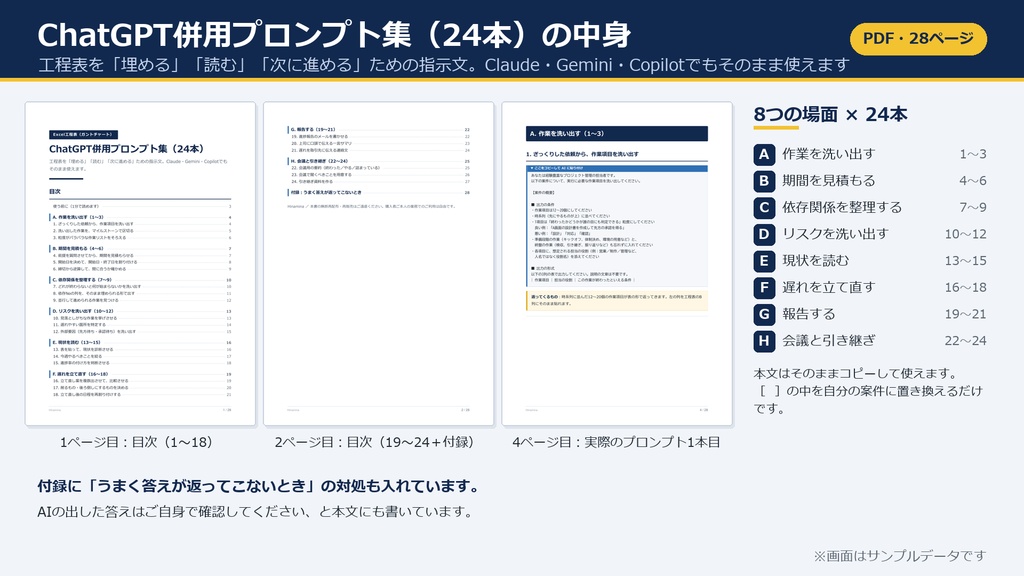Click the letter D badge icon

(x=764, y=234)
